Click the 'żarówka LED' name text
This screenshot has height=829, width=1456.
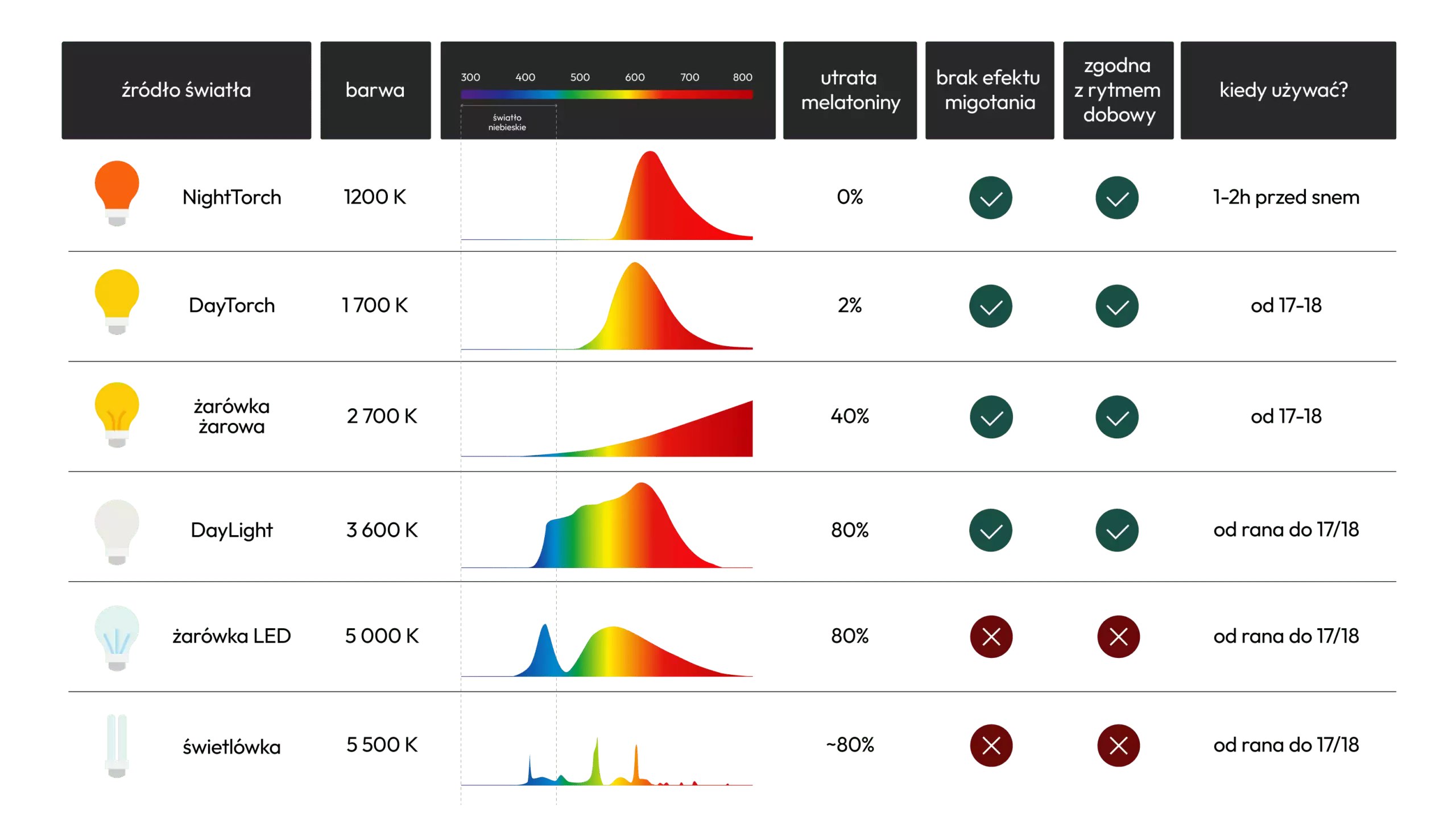coord(231,636)
